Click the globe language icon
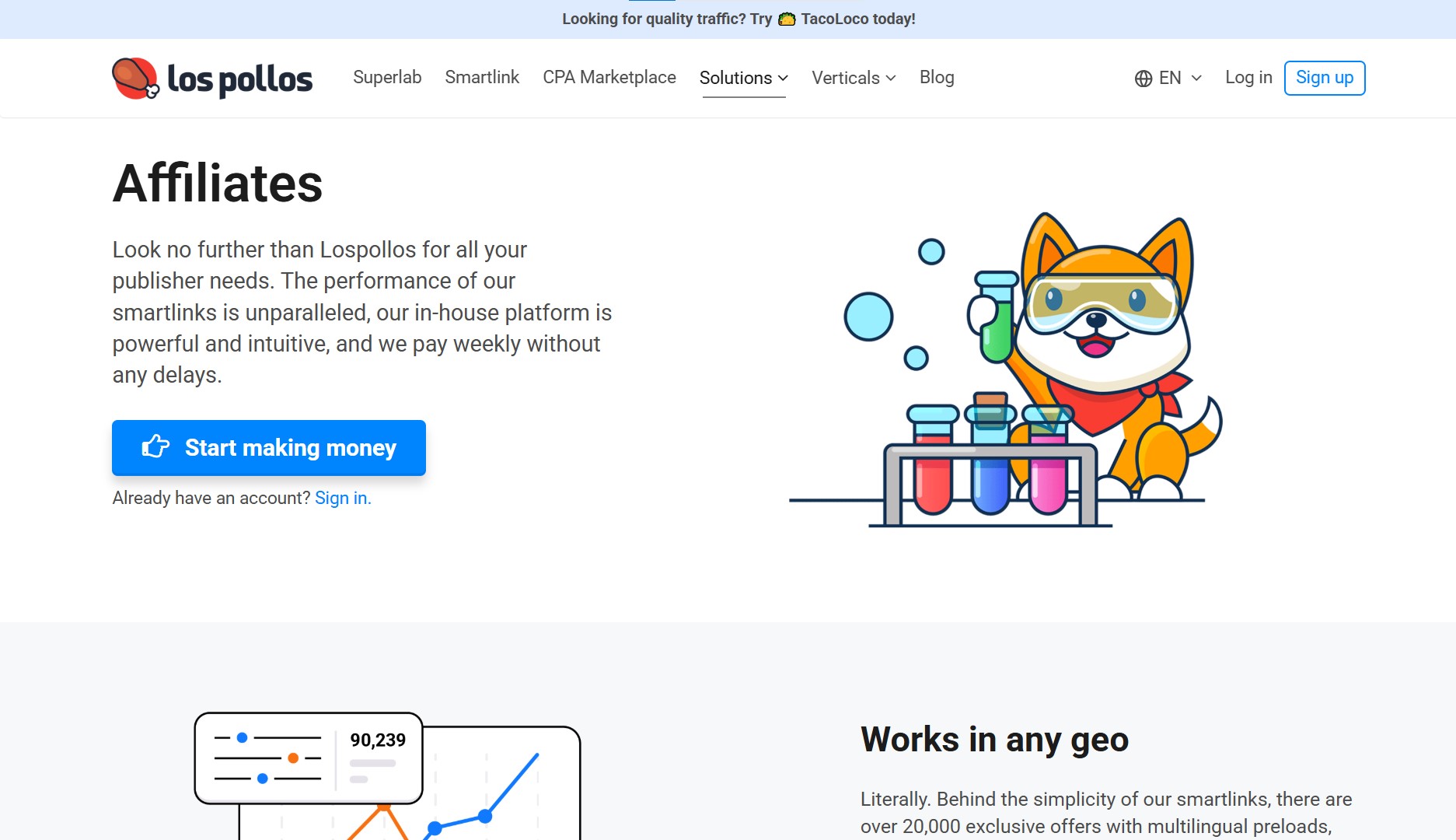1456x840 pixels. coord(1143,79)
